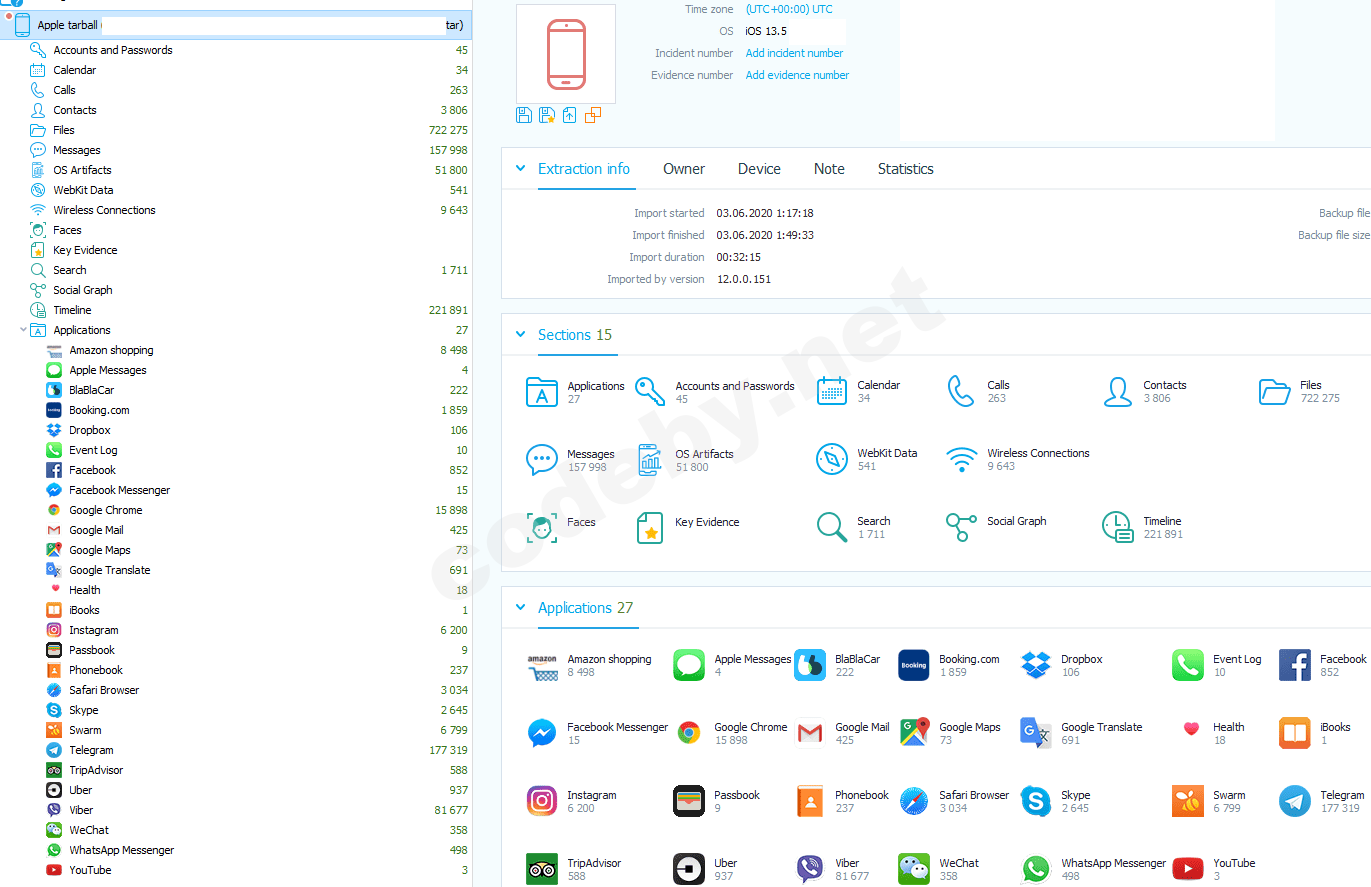The width and height of the screenshot is (1371, 887).
Task: Select the BlaBlaCar row in the tree
Action: tap(236, 390)
